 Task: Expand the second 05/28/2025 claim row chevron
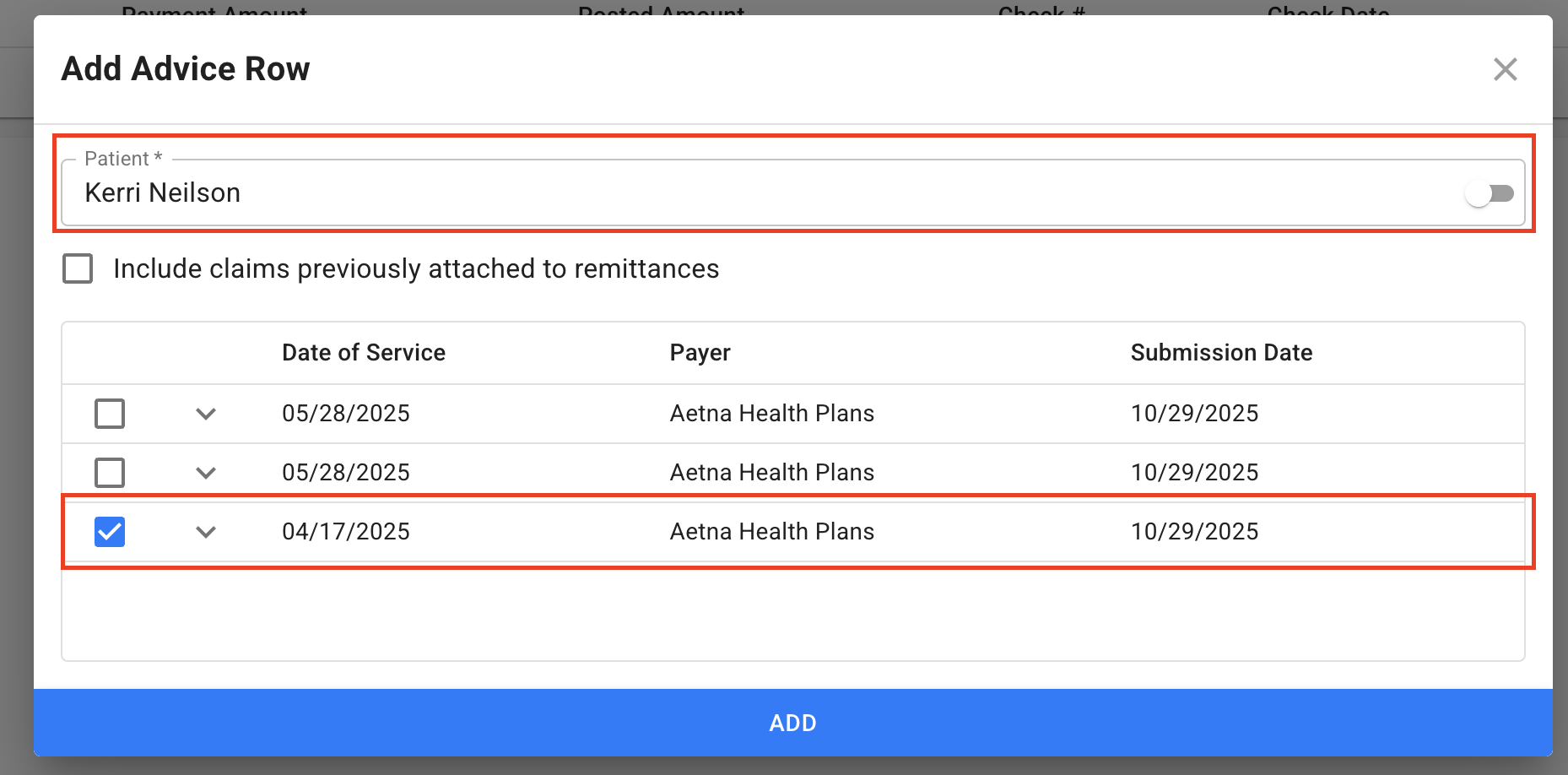(x=206, y=473)
